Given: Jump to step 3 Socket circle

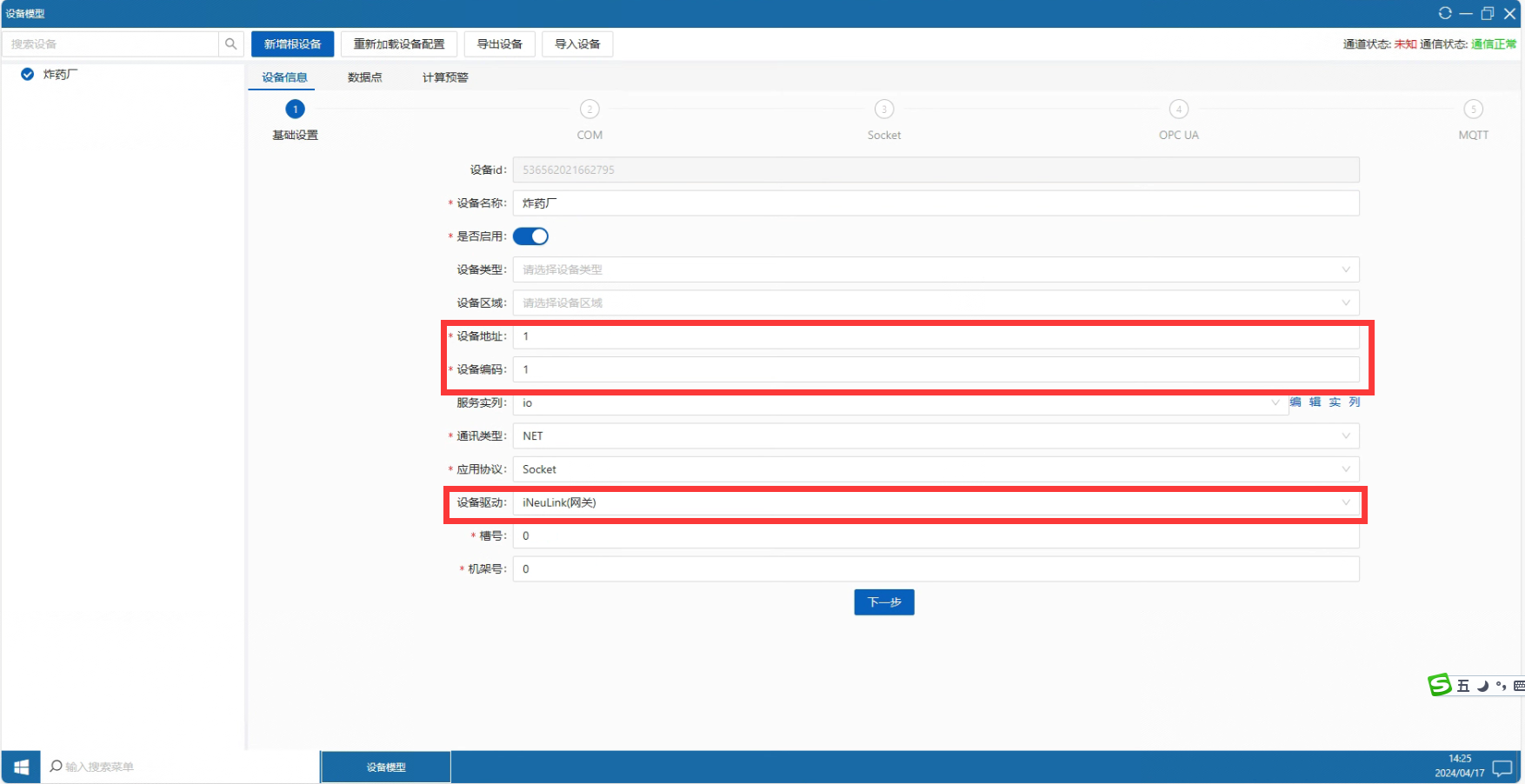Looking at the screenshot, I should point(884,110).
